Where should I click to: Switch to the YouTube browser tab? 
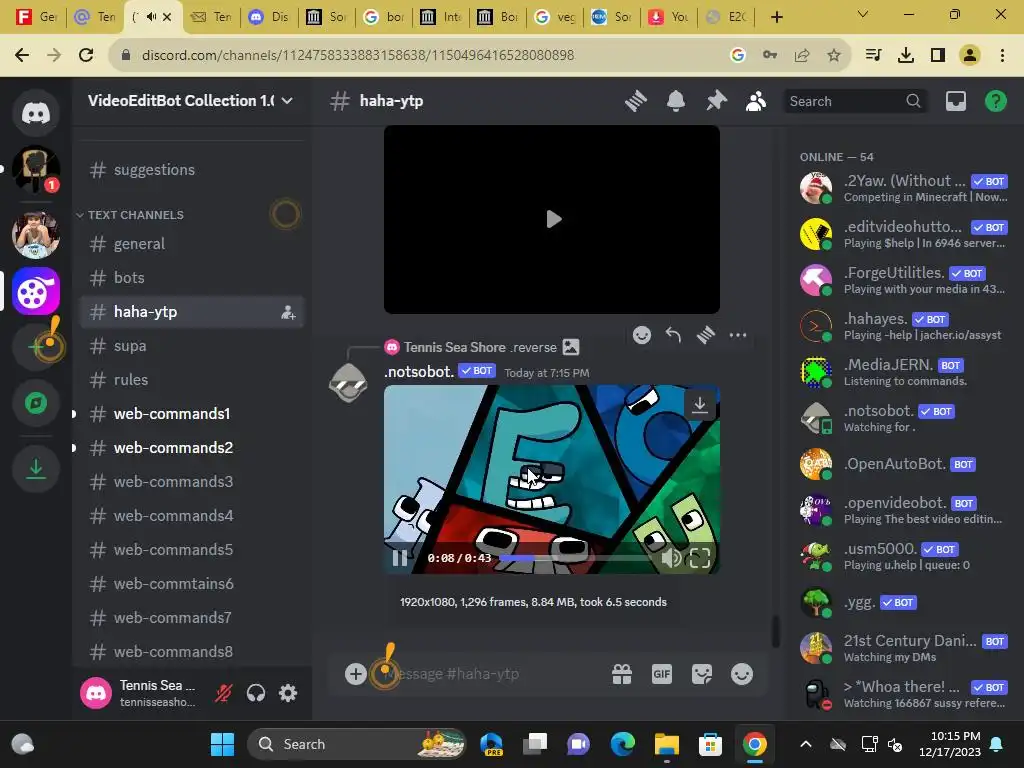tap(669, 17)
